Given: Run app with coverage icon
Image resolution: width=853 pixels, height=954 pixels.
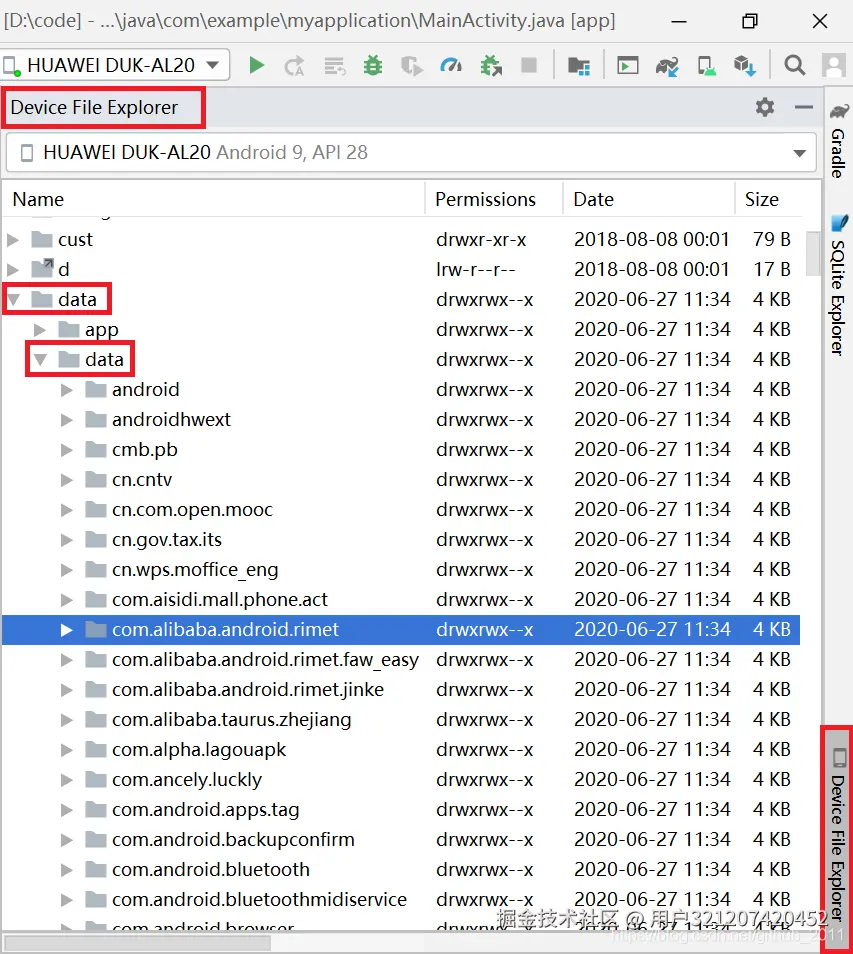Looking at the screenshot, I should pos(412,65).
